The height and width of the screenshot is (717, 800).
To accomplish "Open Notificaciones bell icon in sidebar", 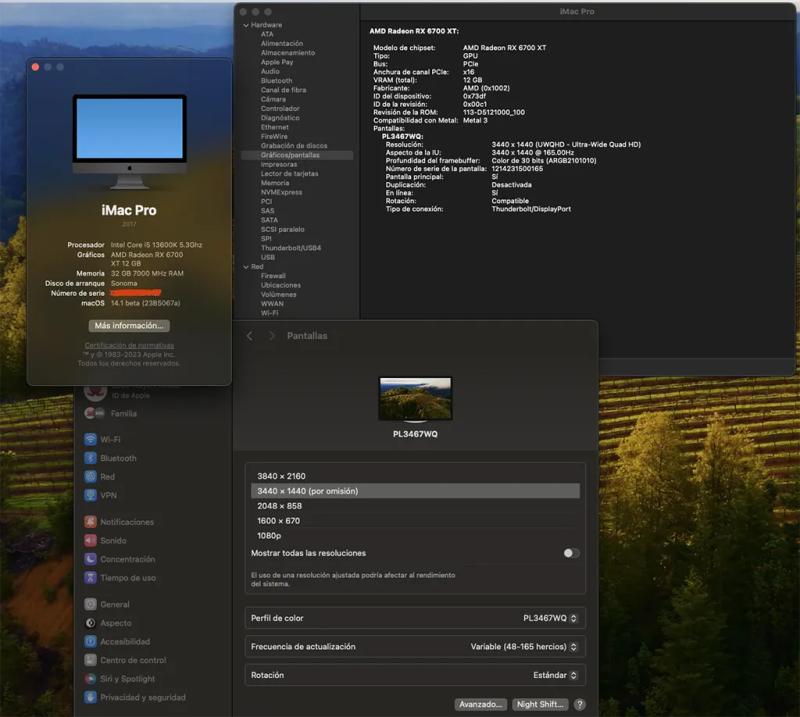I will [x=90, y=522].
